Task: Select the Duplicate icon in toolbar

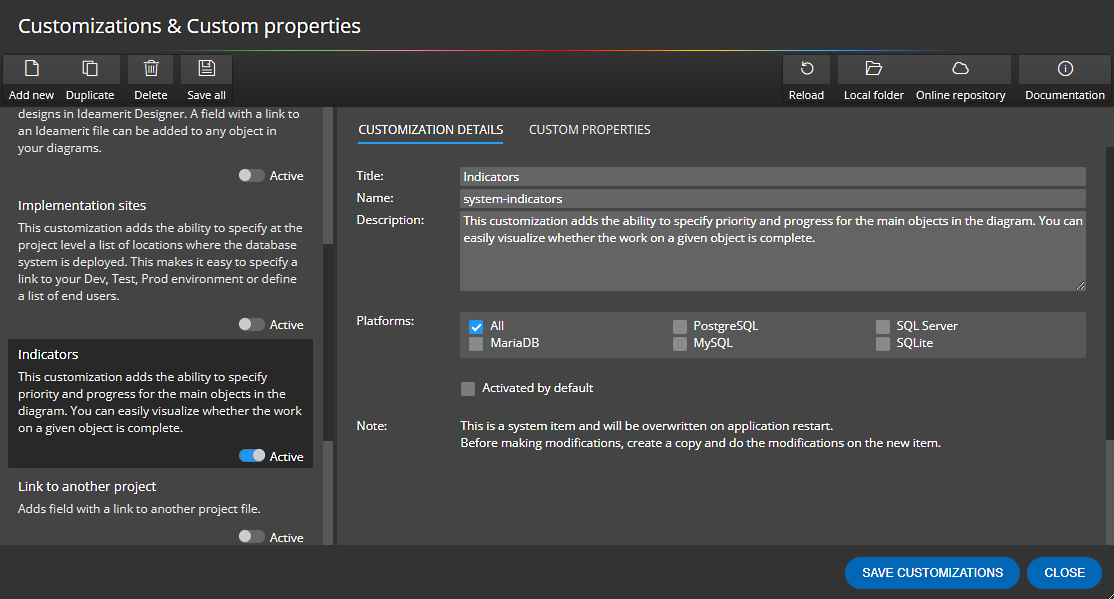Action: (90, 68)
